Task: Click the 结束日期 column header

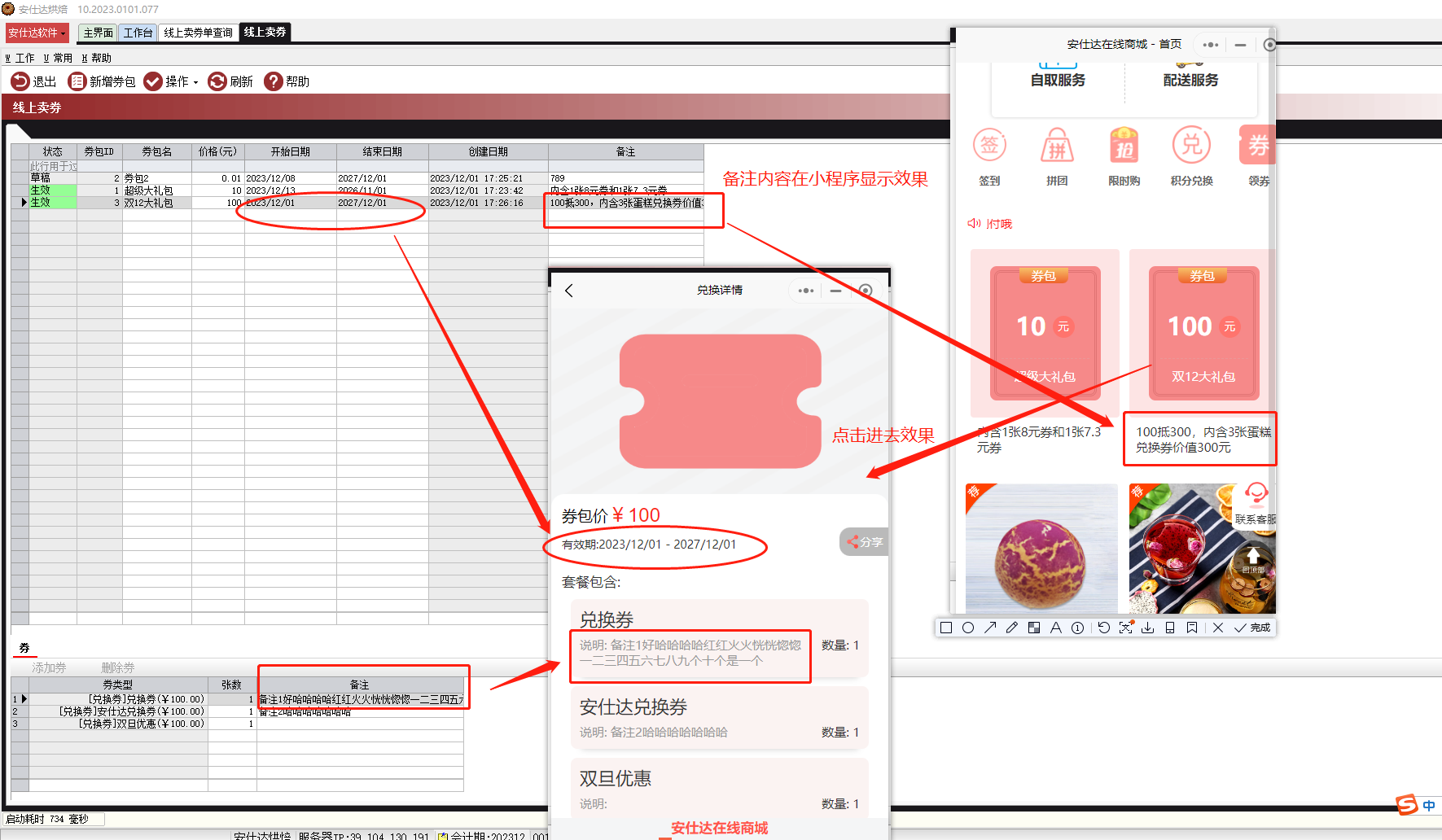Action: (383, 151)
